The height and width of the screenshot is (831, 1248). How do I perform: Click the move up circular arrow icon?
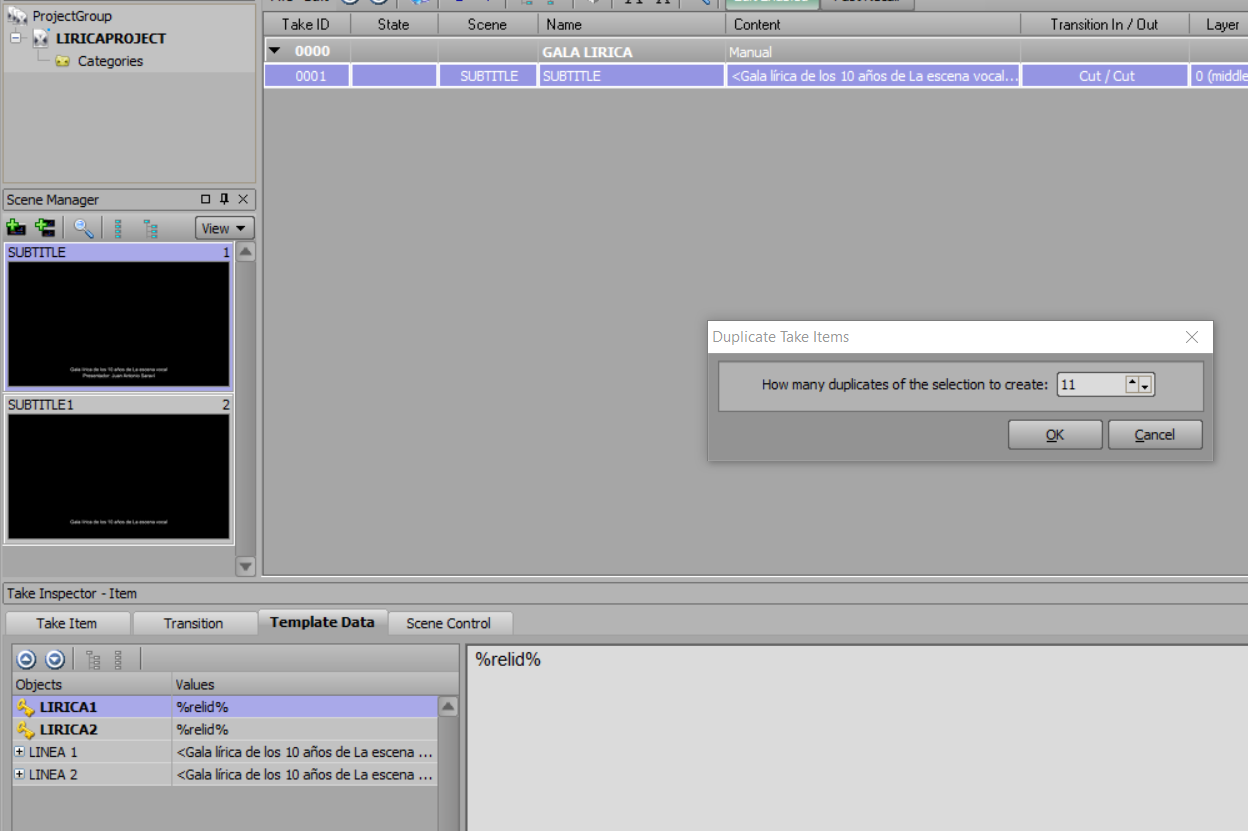(27, 659)
